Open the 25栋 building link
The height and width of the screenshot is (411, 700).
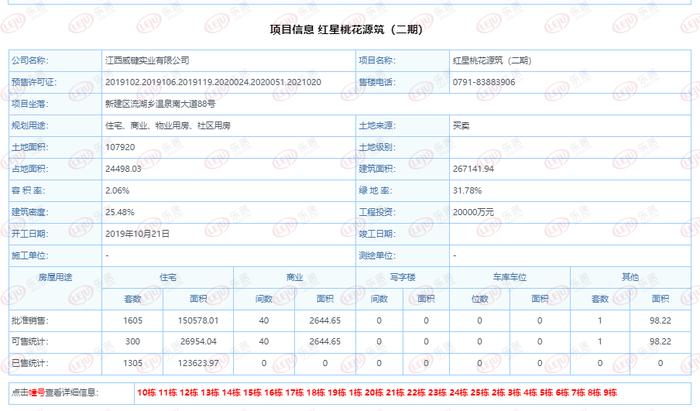pyautogui.click(x=480, y=393)
